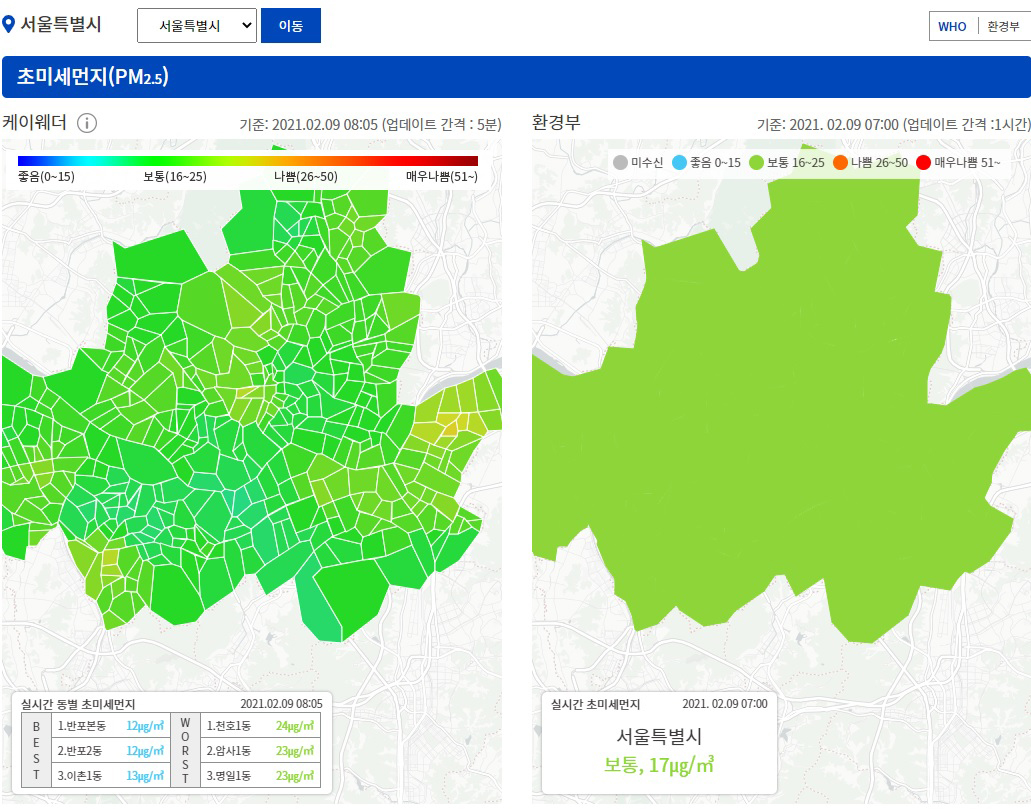Click the PM2.5 color gradient scale bar
Screen dimensions: 1031x809
pos(248,160)
